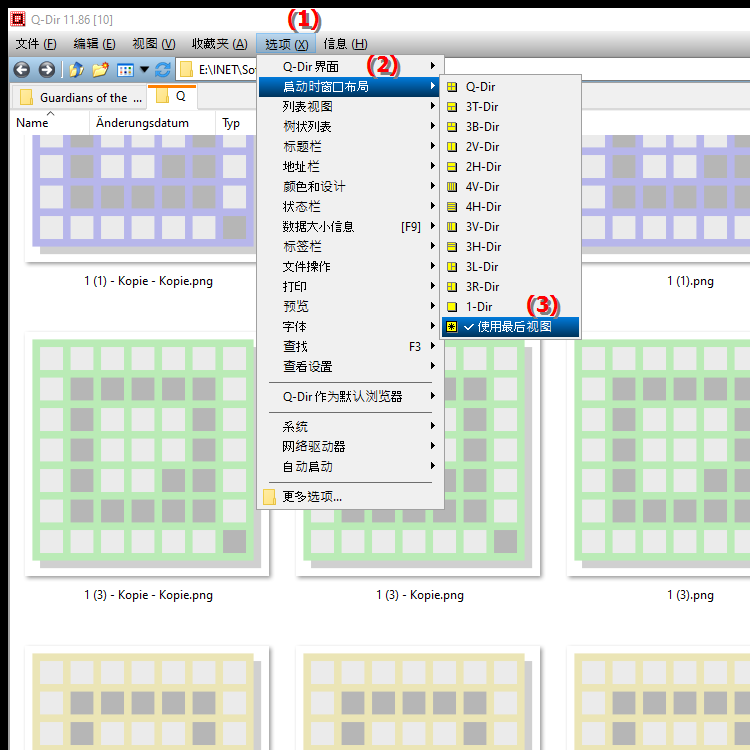The width and height of the screenshot is (750, 750).
Task: Expand the 状态栏 submenu
Action: [x=351, y=207]
